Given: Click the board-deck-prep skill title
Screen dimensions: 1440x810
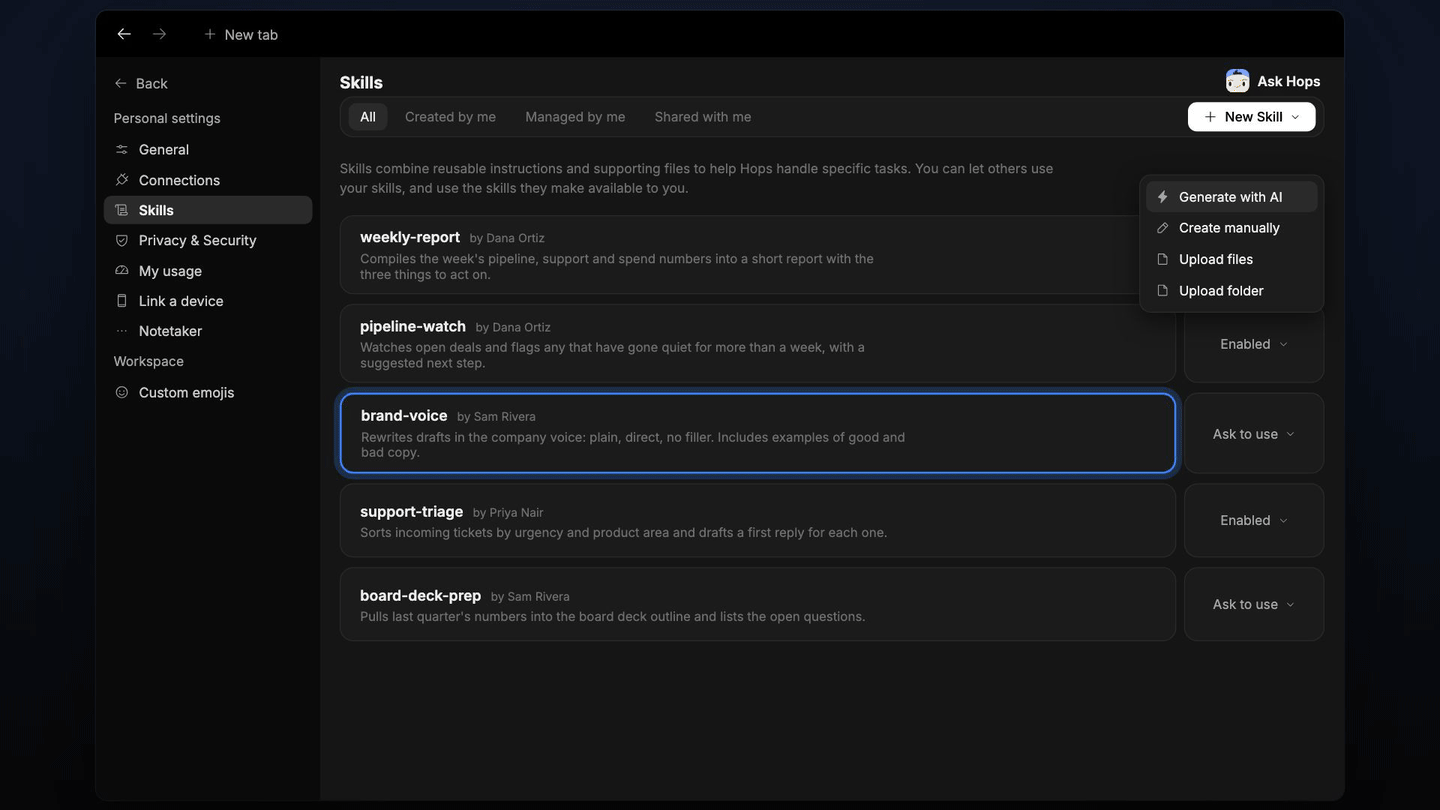Looking at the screenshot, I should point(420,595).
